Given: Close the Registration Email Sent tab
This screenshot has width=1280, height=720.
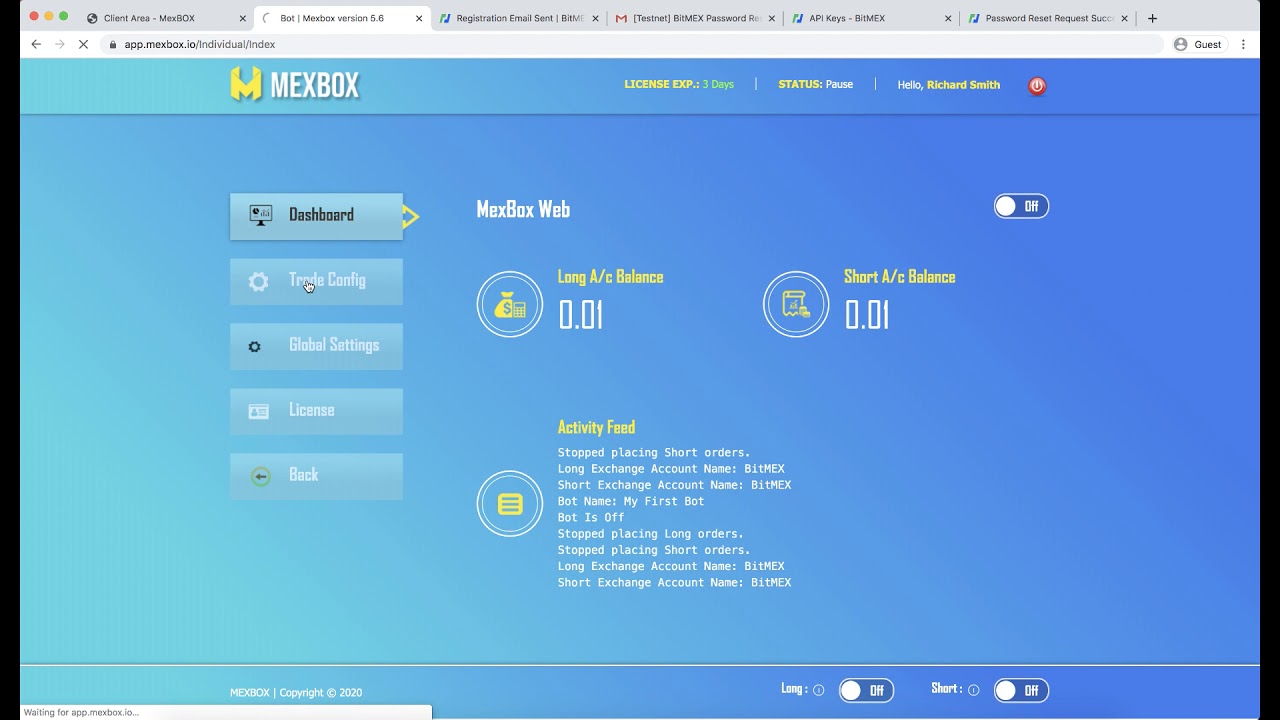Looking at the screenshot, I should click(x=595, y=18).
